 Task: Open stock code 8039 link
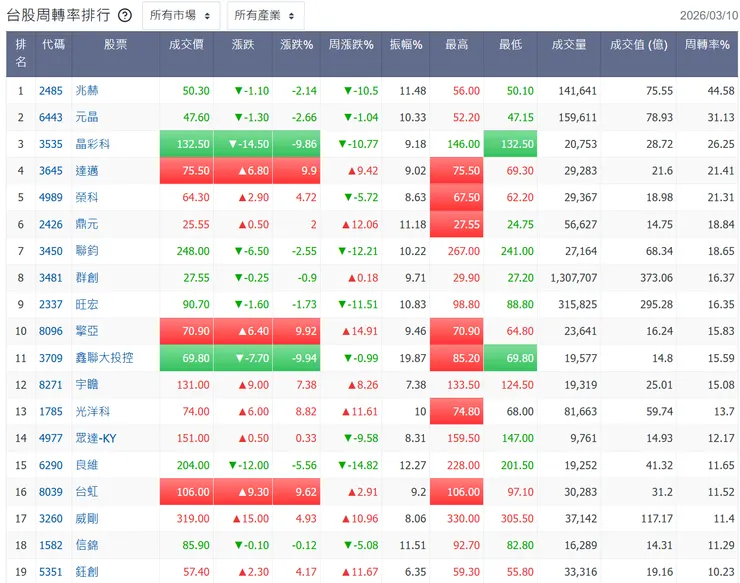[50, 492]
